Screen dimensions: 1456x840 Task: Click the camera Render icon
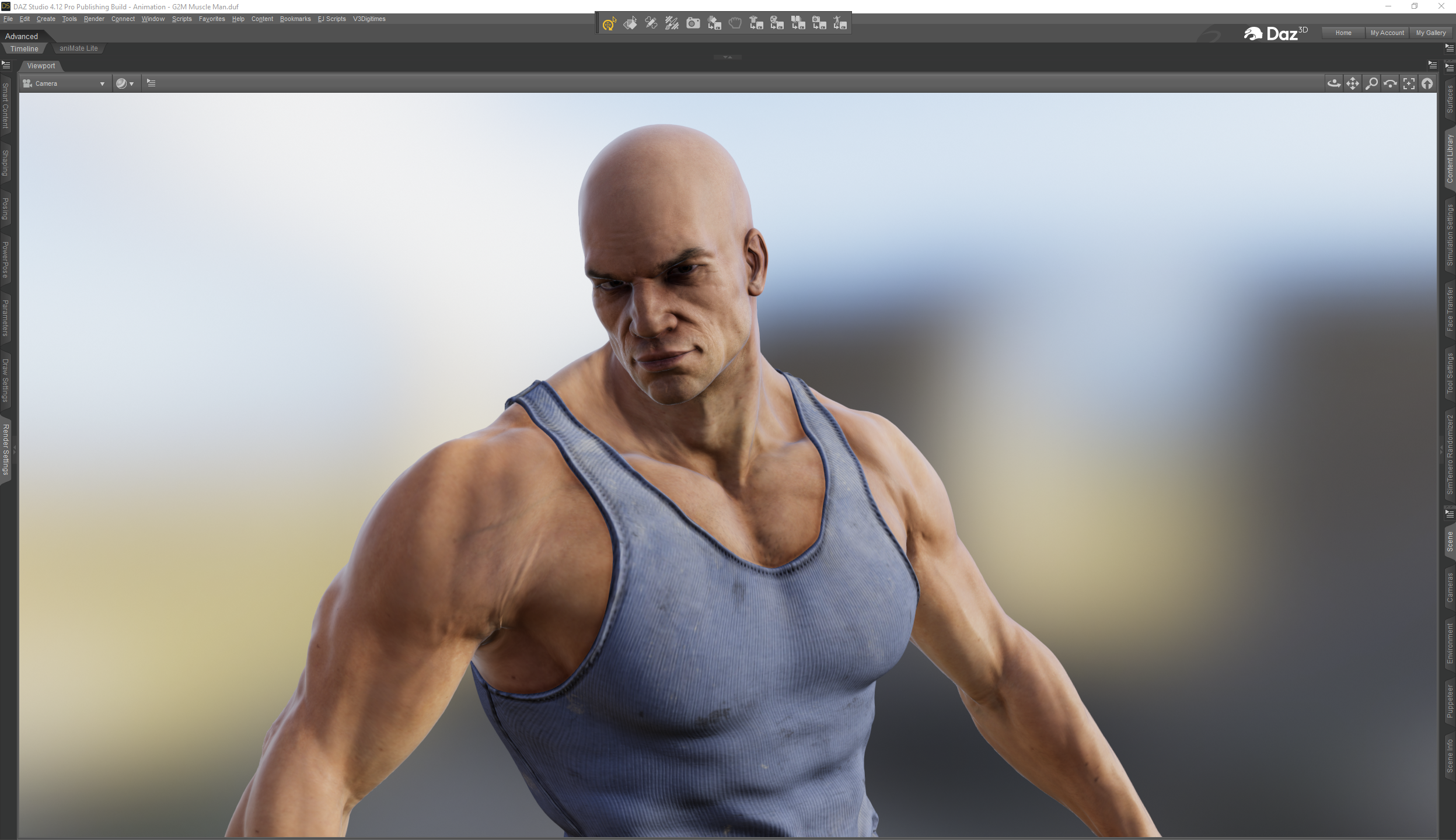(693, 23)
